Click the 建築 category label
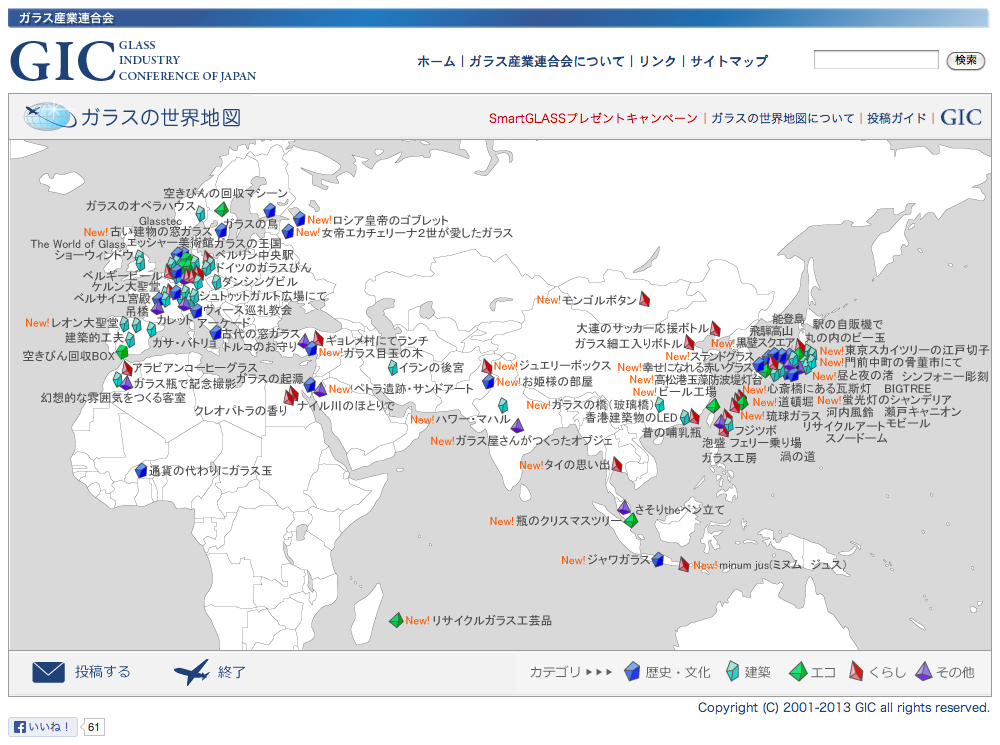Viewport: 1000px width, 745px height. pyautogui.click(x=758, y=672)
